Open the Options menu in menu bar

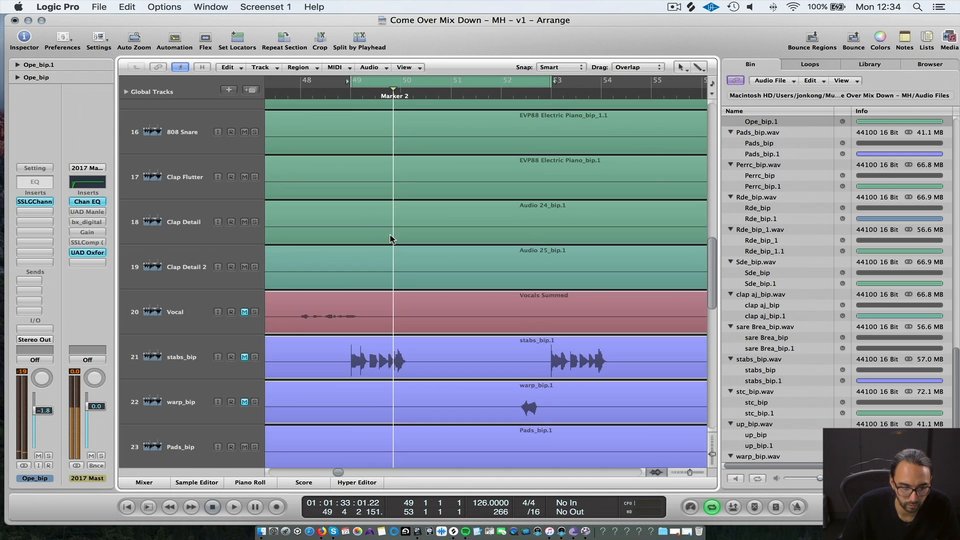(x=164, y=7)
